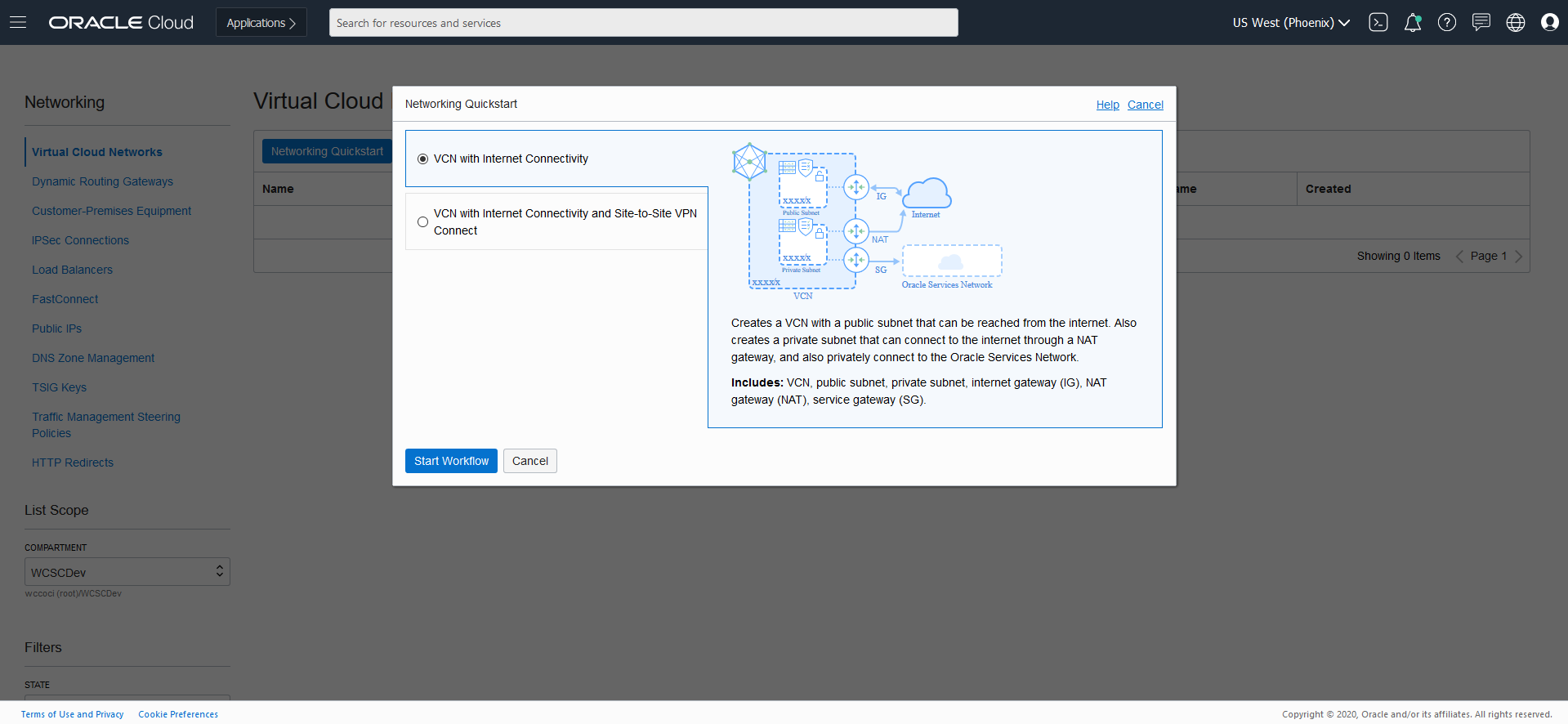Open the language globe icon
Screen dimensions: 1568x724
click(1515, 22)
